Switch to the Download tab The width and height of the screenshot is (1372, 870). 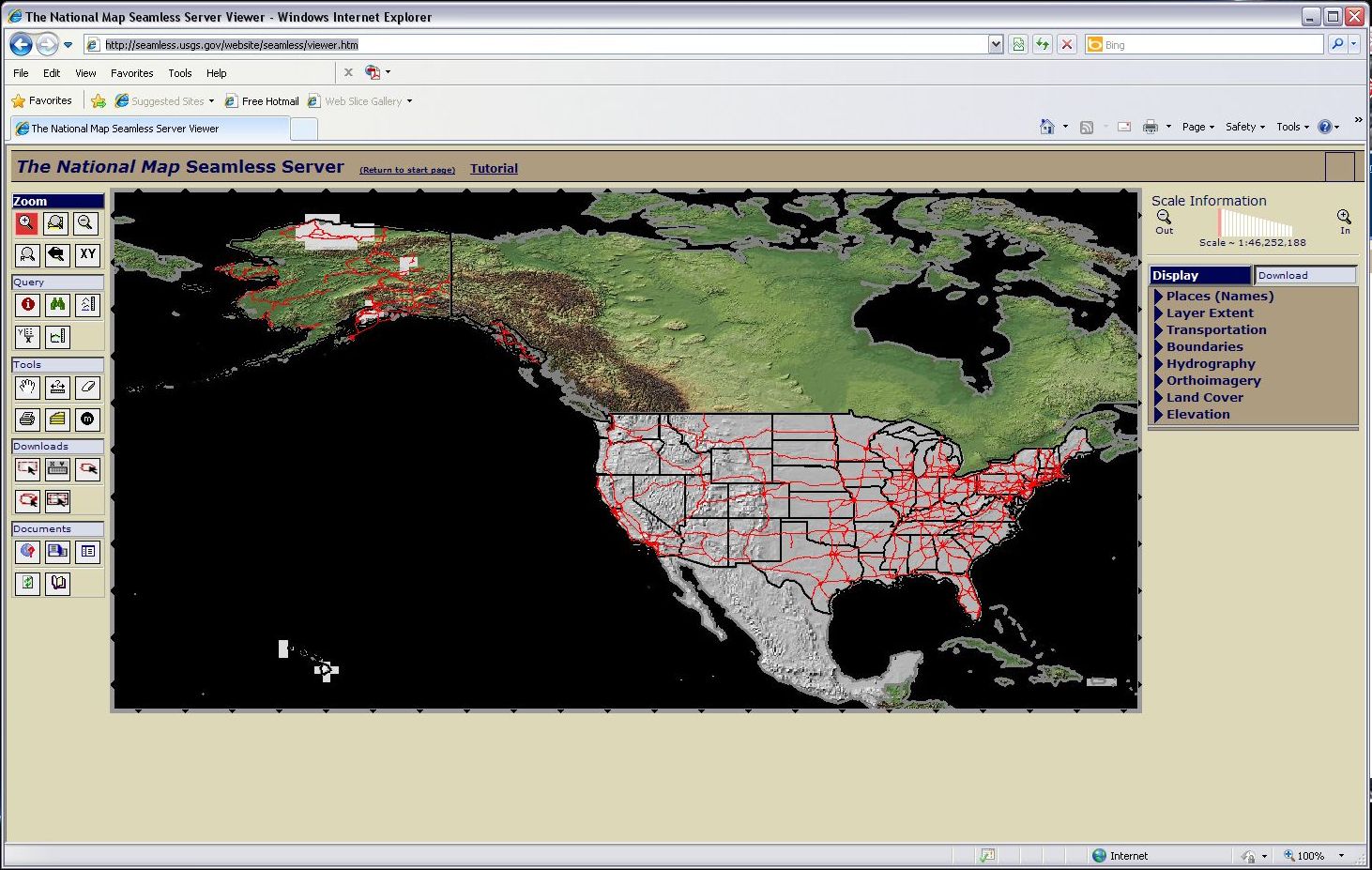pyautogui.click(x=1284, y=275)
